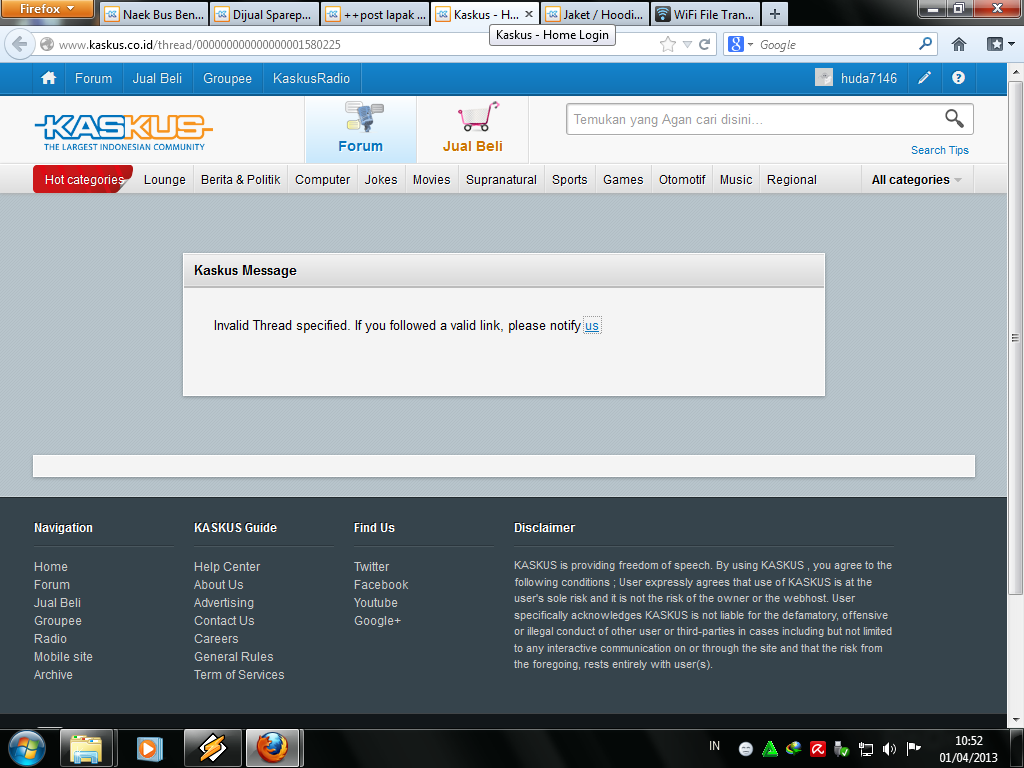Open the Computer category
1024x768 pixels.
[322, 180]
